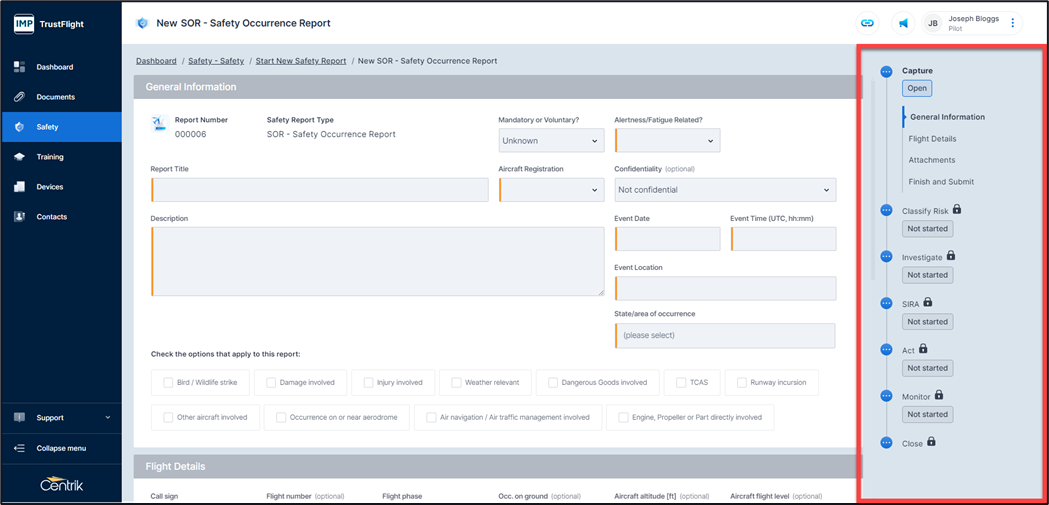
Task: Open the announcements megaphone icon
Action: pyautogui.click(x=902, y=23)
